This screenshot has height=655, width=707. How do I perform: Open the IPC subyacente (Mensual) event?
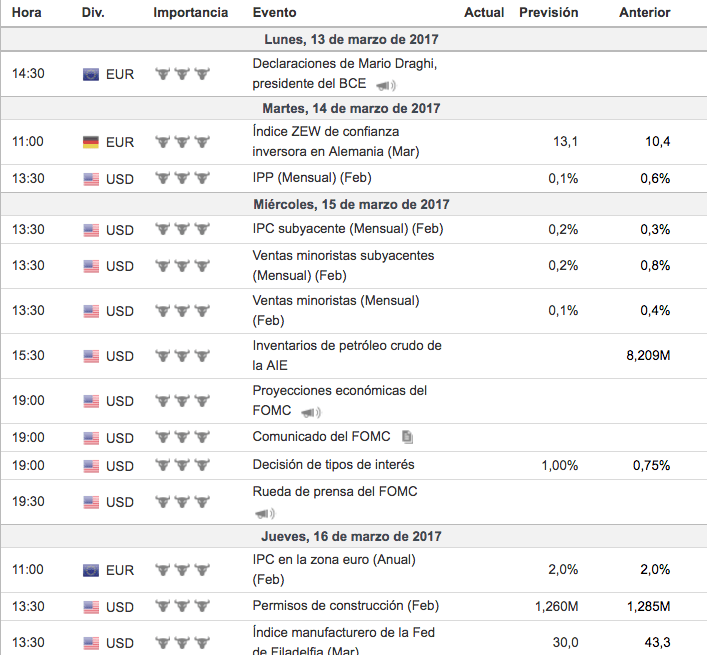pyautogui.click(x=347, y=228)
